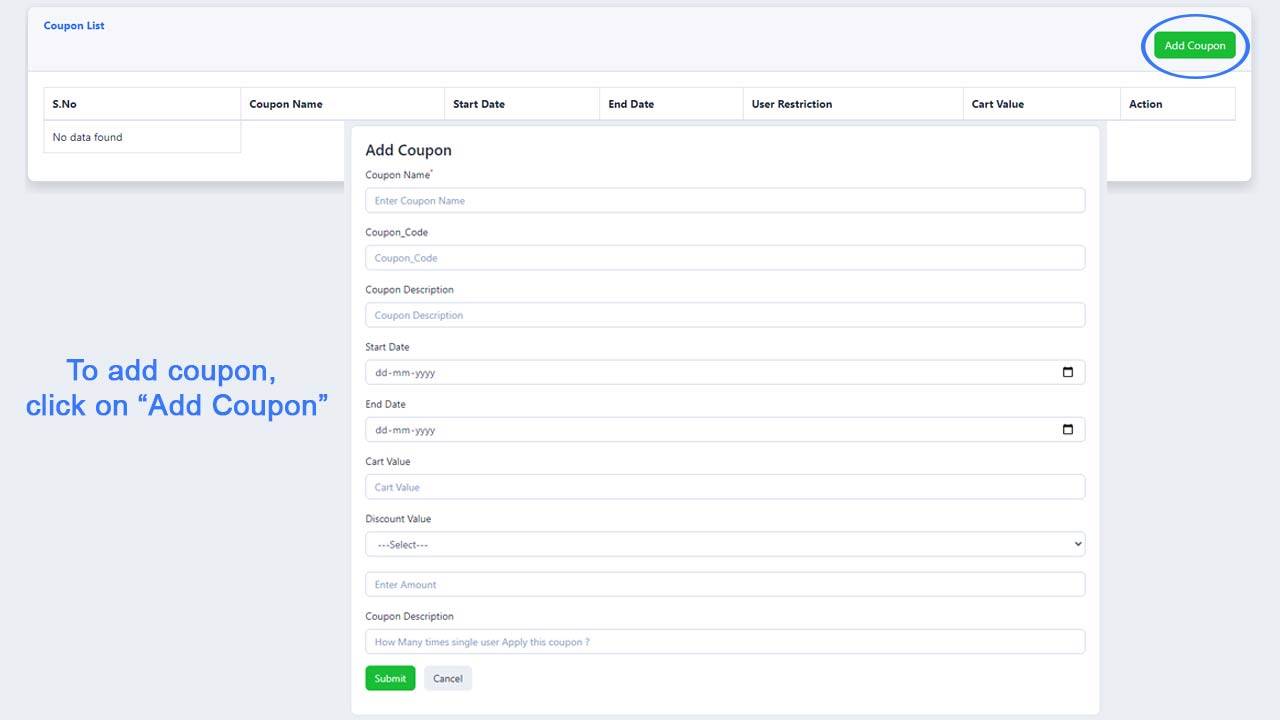Viewport: 1280px width, 720px height.
Task: Click the Cart Value form input
Action: coord(724,487)
